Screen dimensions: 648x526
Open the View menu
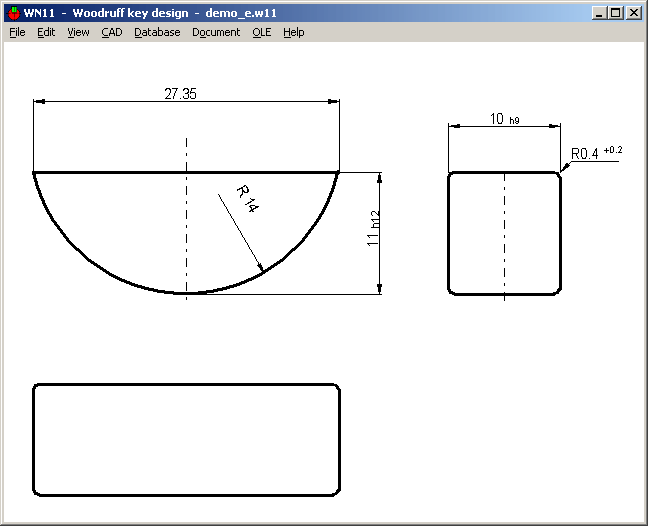point(78,32)
